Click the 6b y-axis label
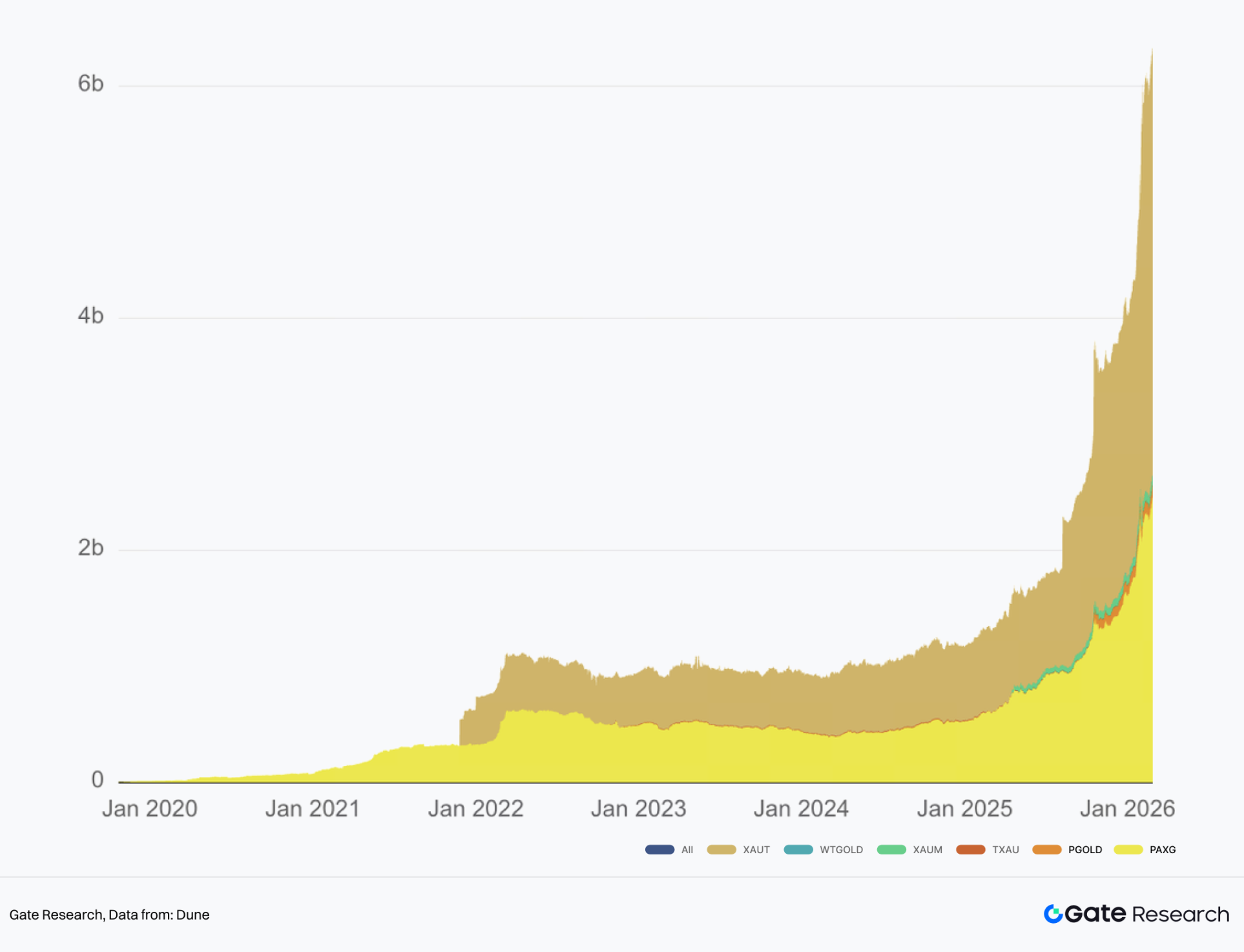This screenshot has width=1244, height=952. coord(90,83)
